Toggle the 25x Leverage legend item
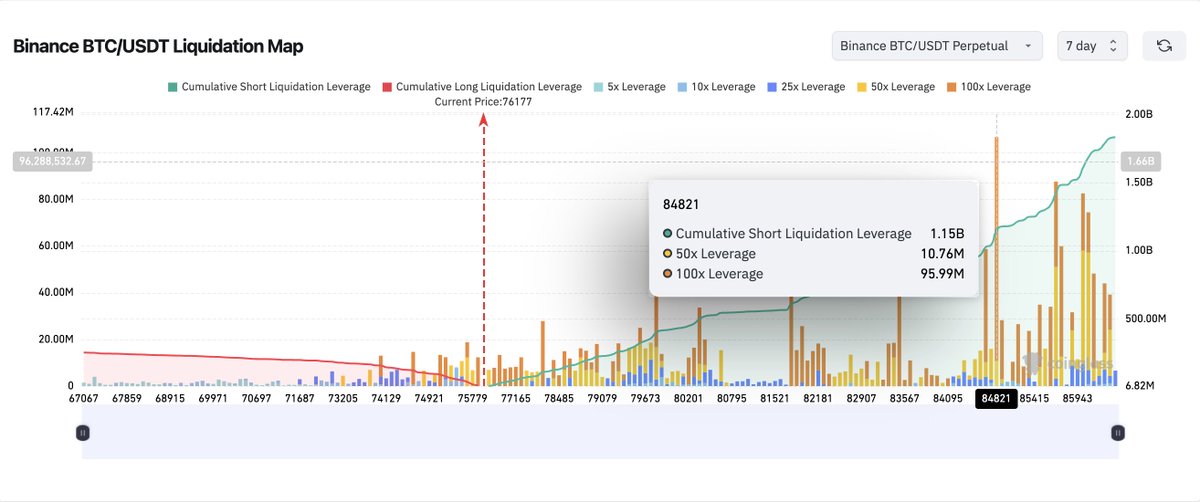The image size is (1200, 502). [x=808, y=87]
